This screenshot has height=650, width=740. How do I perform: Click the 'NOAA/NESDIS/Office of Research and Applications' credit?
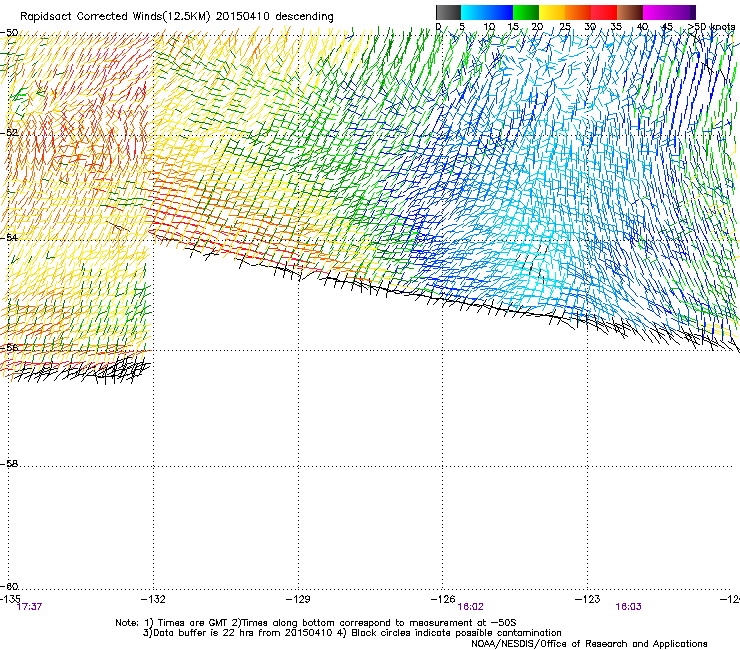coord(589,644)
